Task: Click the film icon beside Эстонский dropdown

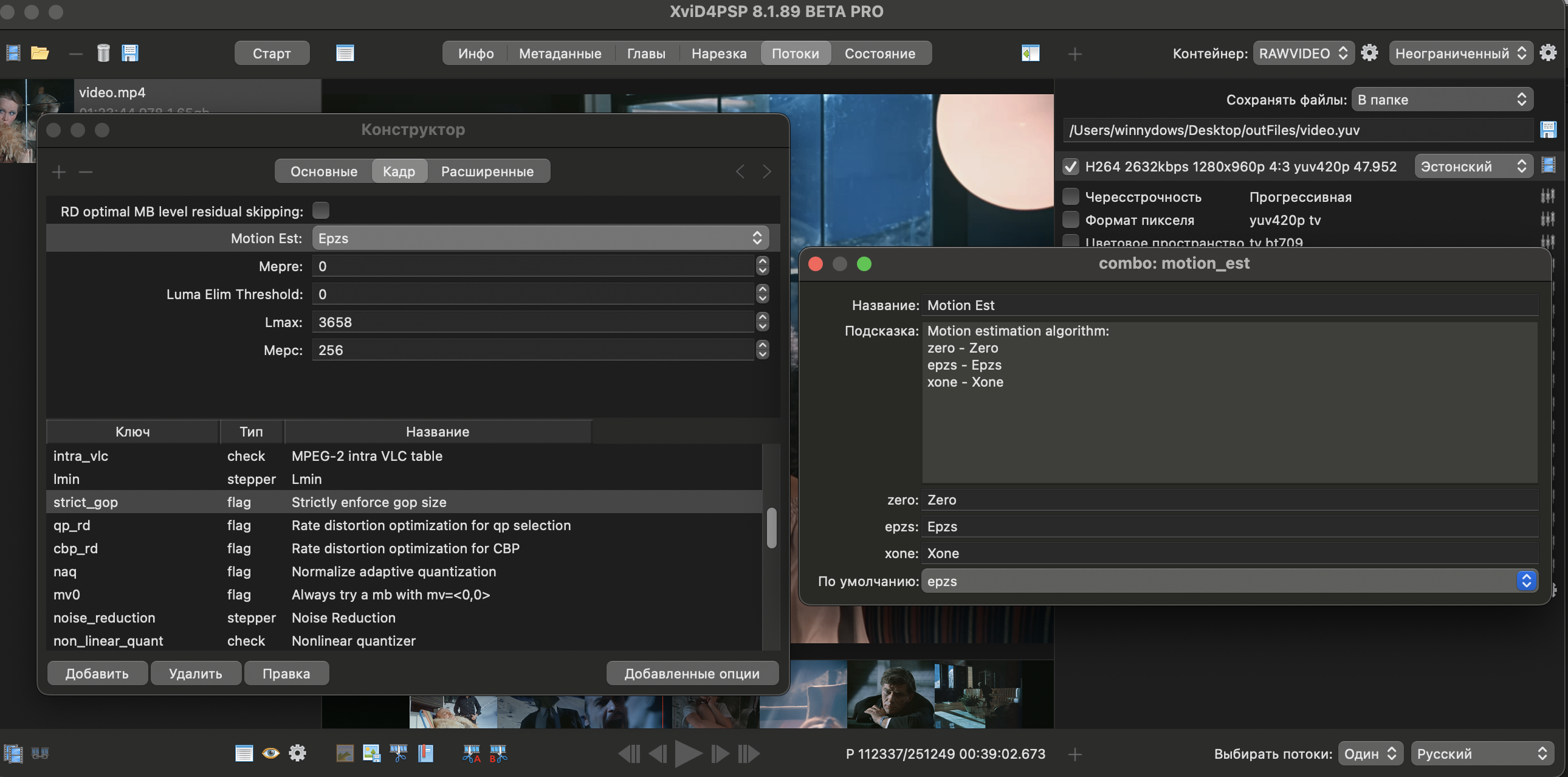Action: point(1548,165)
